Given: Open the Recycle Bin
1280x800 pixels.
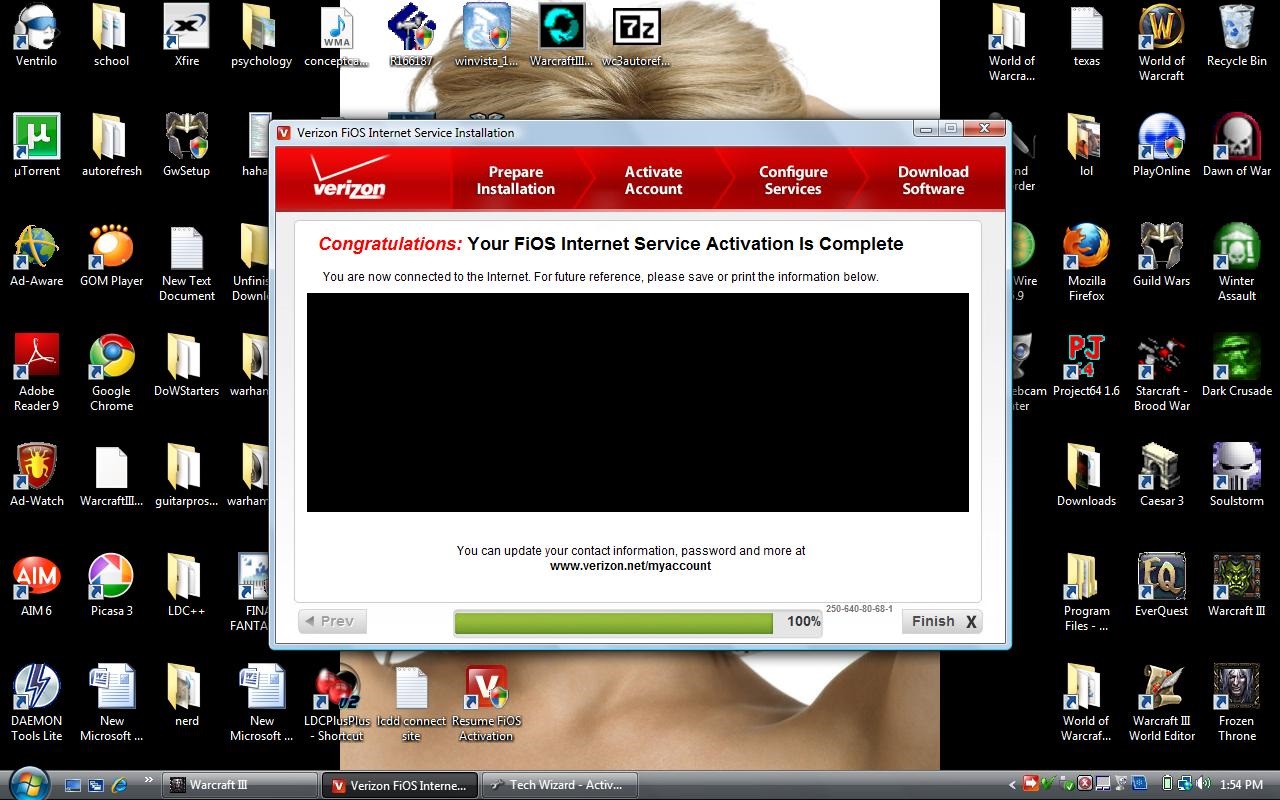Looking at the screenshot, I should (1236, 37).
